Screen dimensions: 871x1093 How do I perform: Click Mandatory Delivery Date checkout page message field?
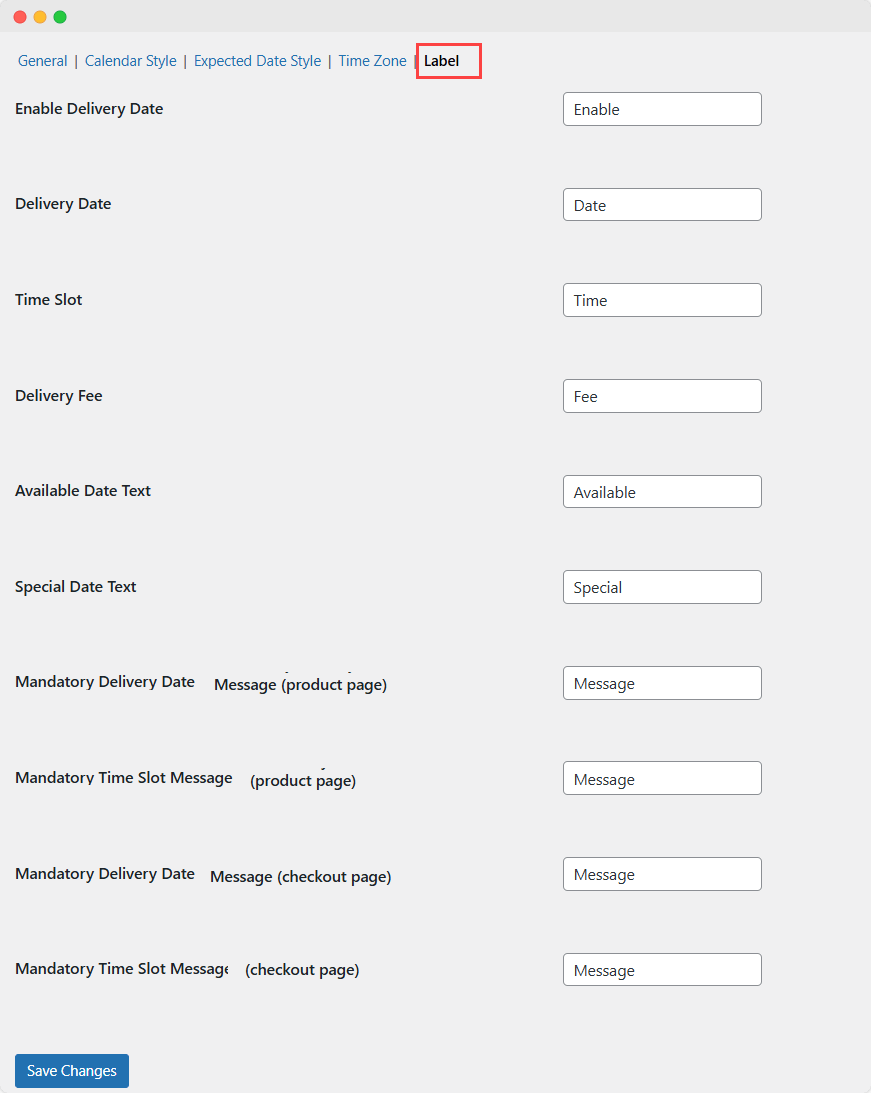coord(662,874)
